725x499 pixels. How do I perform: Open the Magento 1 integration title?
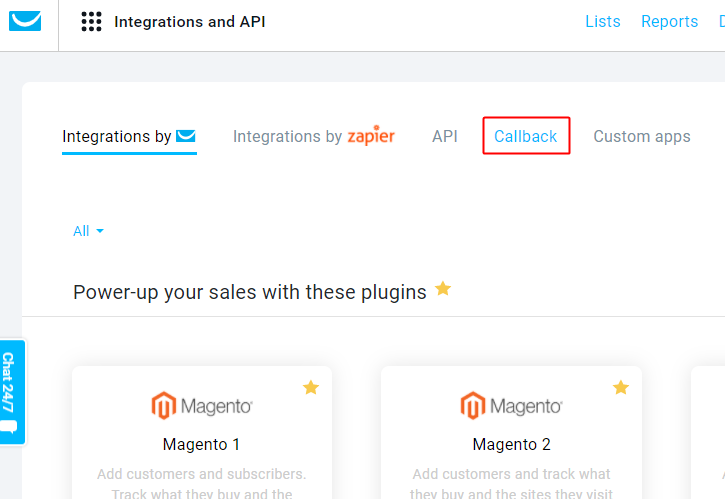click(201, 444)
